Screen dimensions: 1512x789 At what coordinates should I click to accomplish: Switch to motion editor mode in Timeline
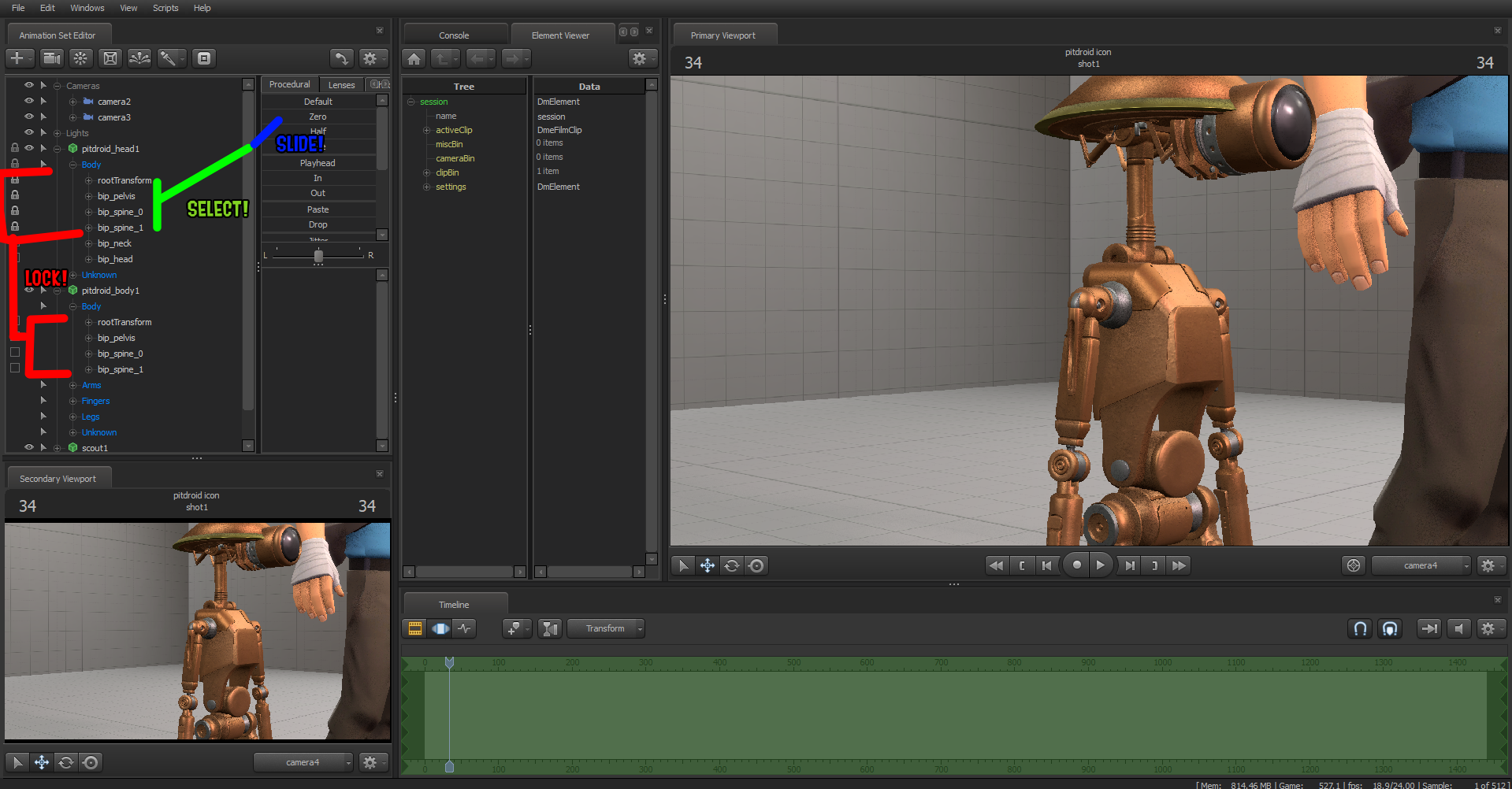coord(440,628)
